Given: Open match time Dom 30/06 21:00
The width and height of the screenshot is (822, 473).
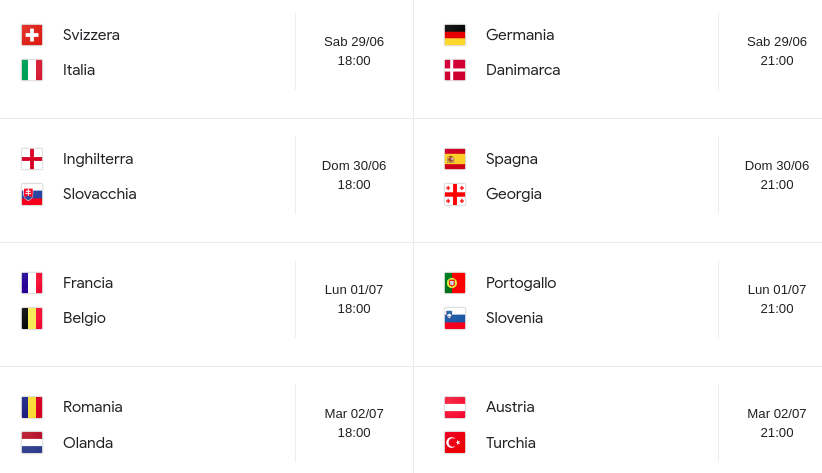Looking at the screenshot, I should [x=777, y=175].
